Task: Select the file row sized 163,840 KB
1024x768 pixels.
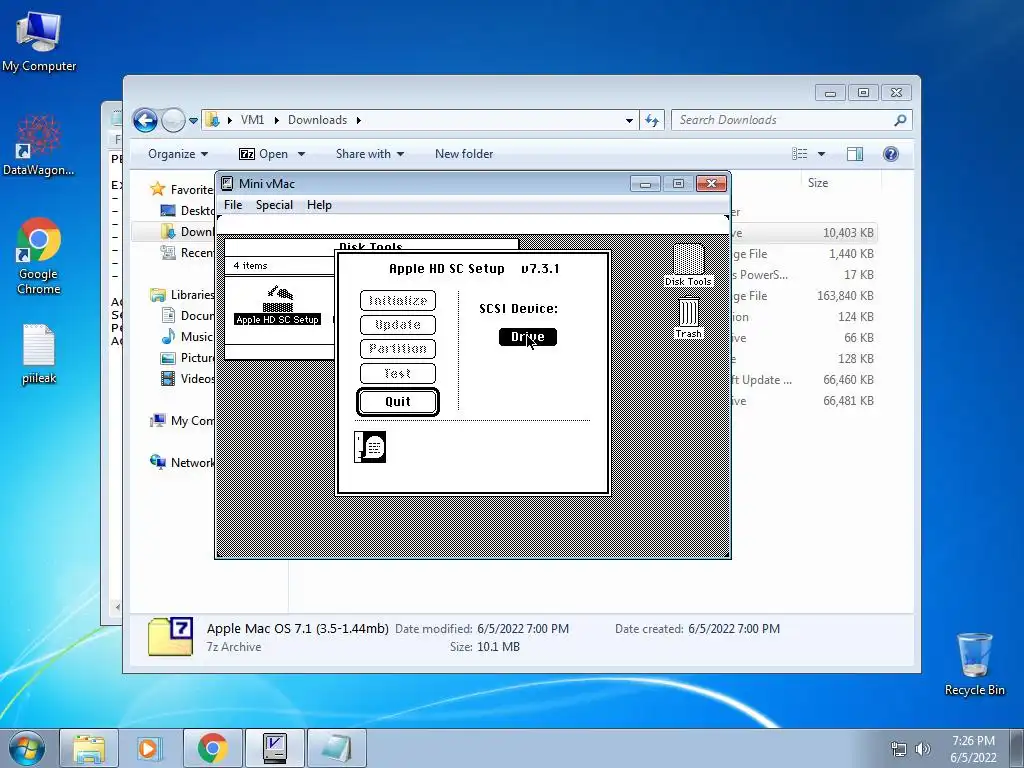Action: (x=804, y=296)
